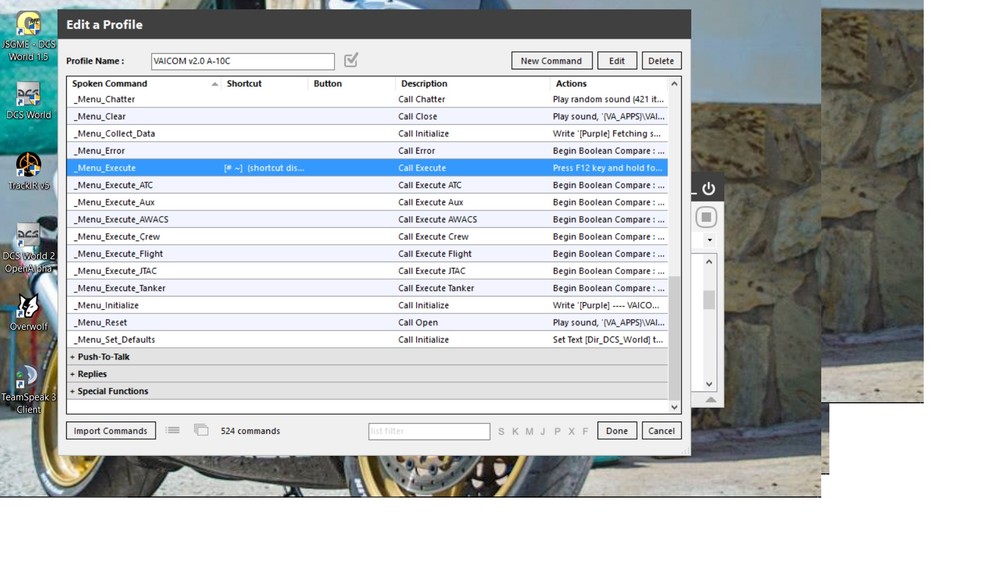Click the background window scroll up arrow
This screenshot has width=1000, height=562.
coord(709,262)
